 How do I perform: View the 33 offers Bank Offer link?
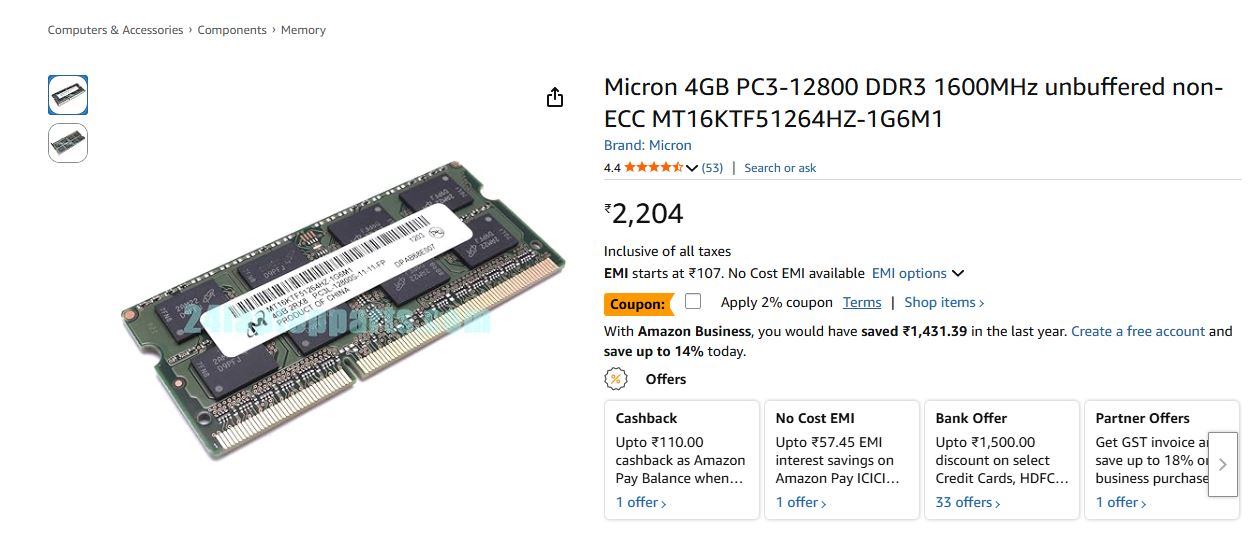(967, 502)
